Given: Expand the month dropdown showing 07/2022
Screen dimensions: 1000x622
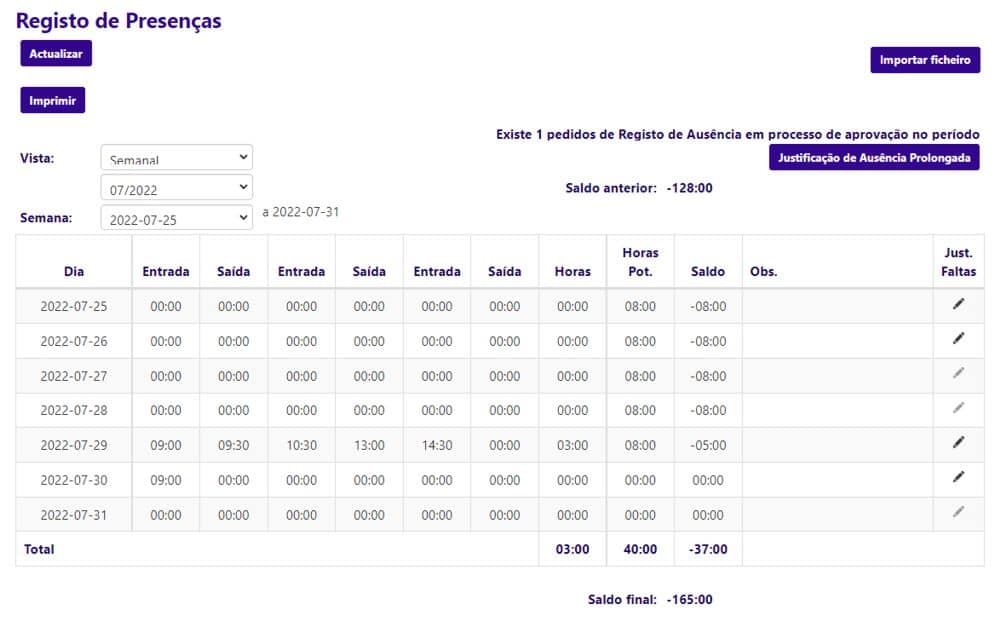Looking at the screenshot, I should click(x=177, y=188).
